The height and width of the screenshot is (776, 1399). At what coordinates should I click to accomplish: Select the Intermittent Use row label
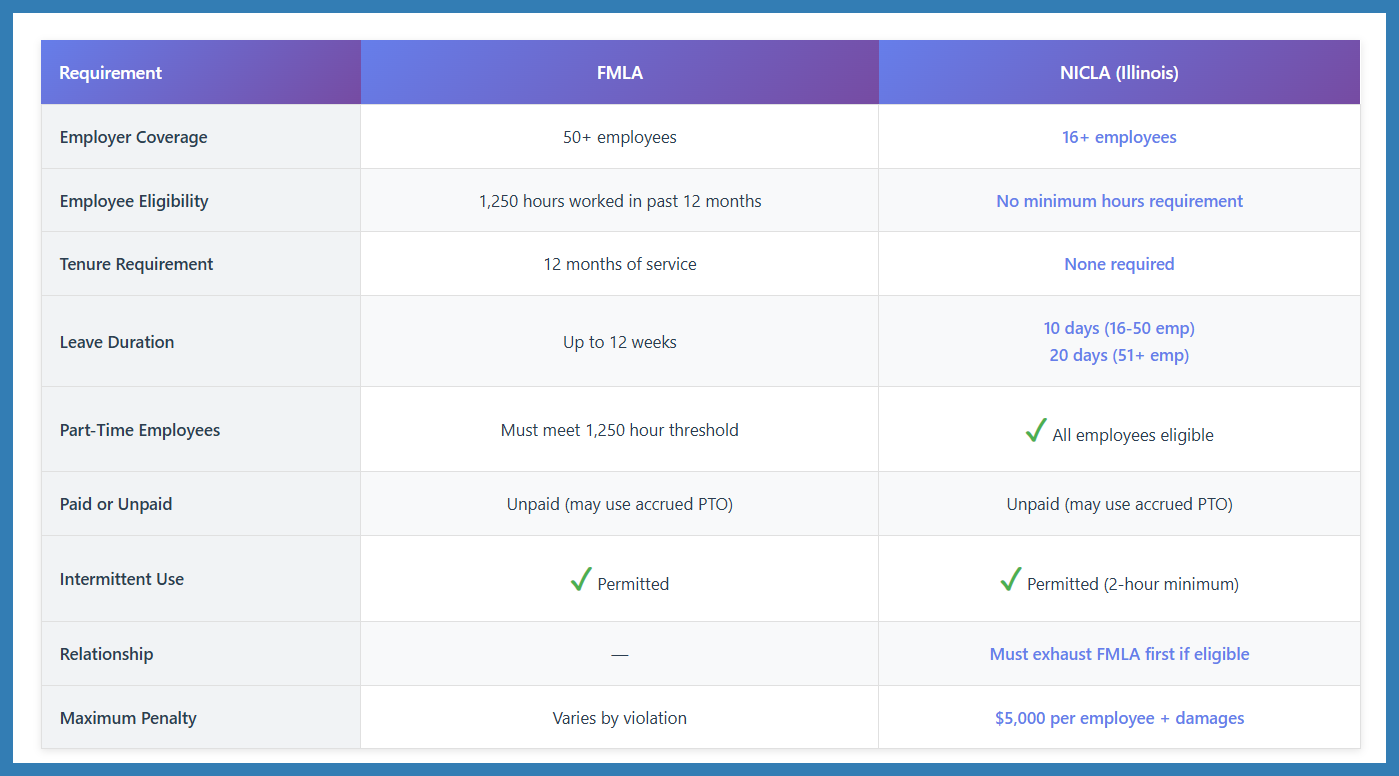coord(122,579)
